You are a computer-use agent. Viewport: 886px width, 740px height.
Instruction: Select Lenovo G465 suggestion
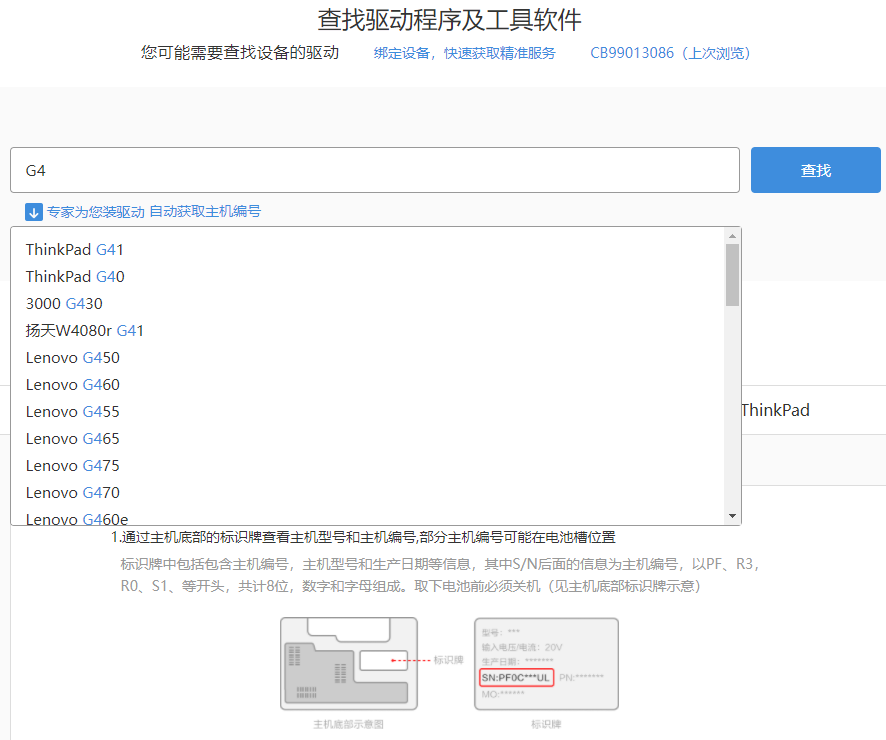tap(73, 439)
